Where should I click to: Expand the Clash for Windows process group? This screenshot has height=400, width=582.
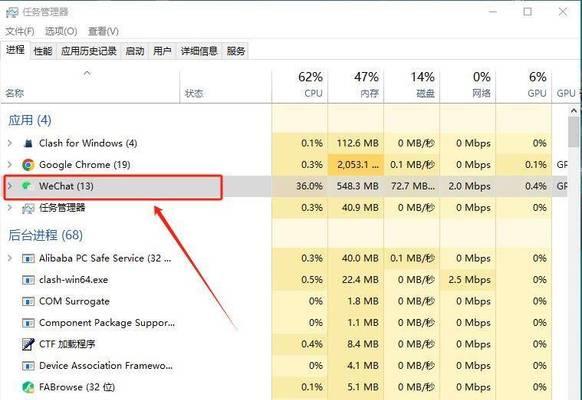[10, 143]
